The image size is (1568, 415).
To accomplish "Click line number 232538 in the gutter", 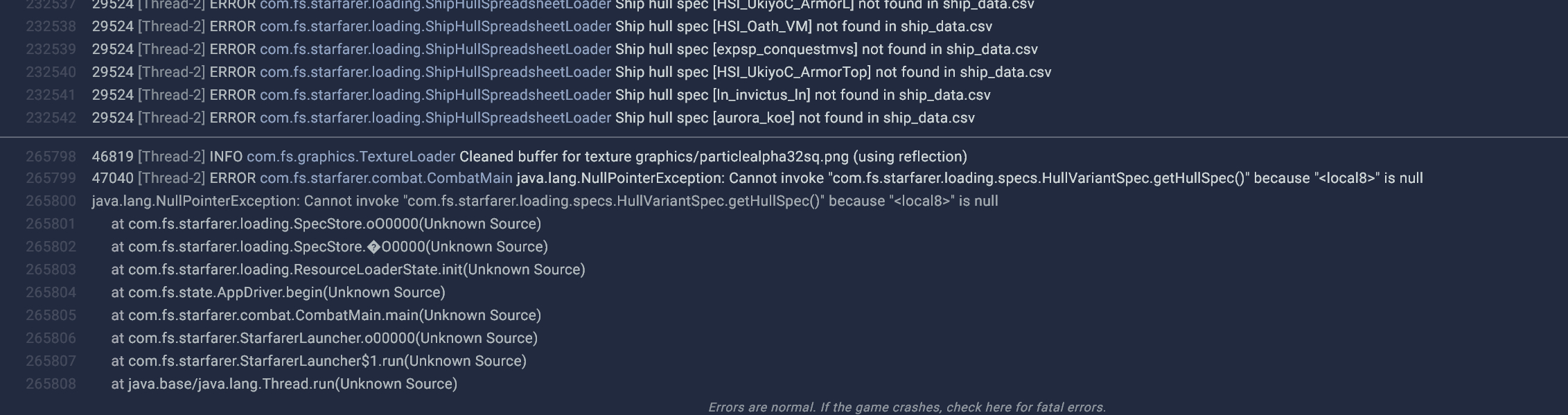I will click(x=51, y=26).
